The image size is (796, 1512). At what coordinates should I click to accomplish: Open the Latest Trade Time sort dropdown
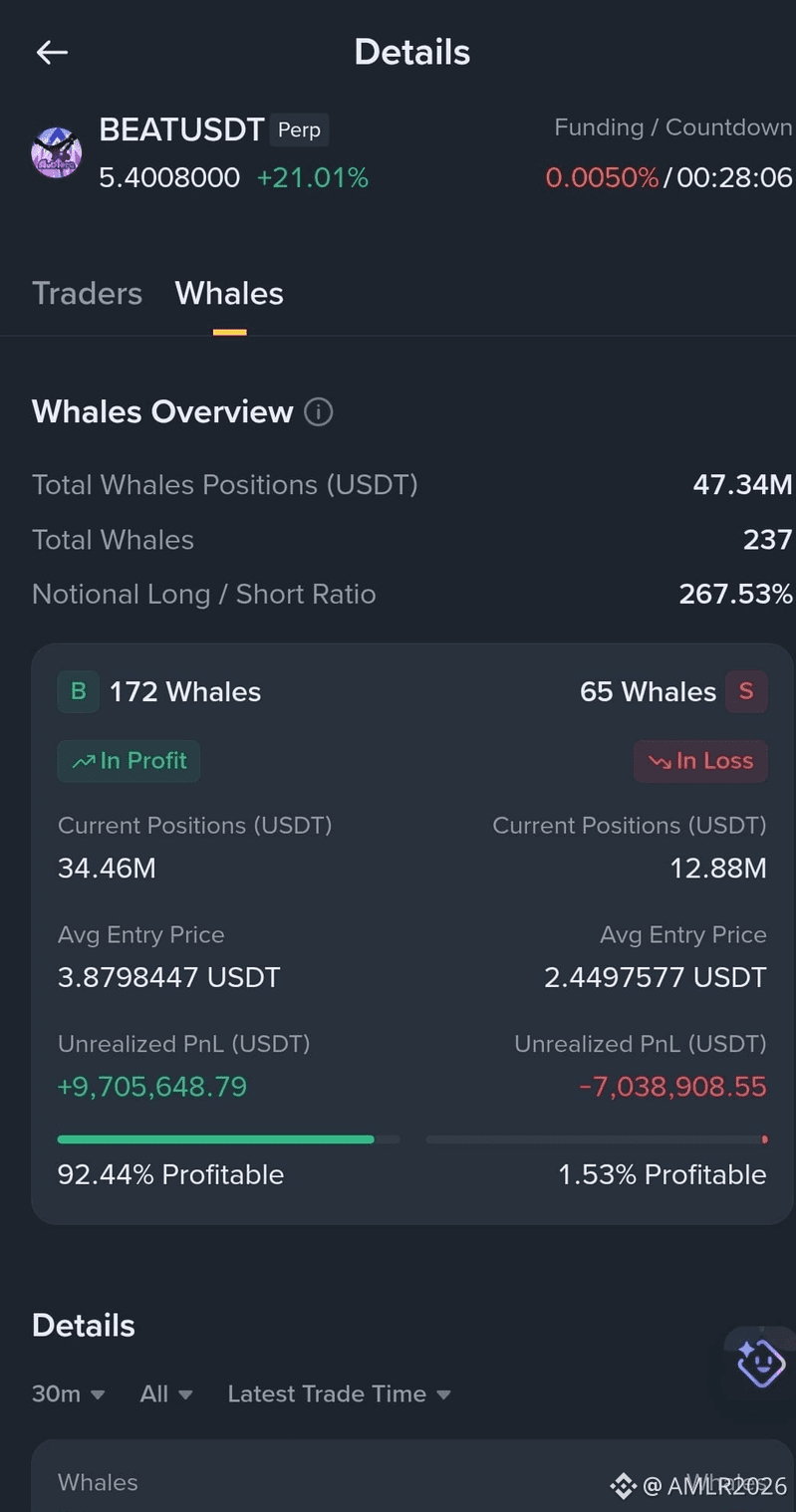click(339, 1393)
